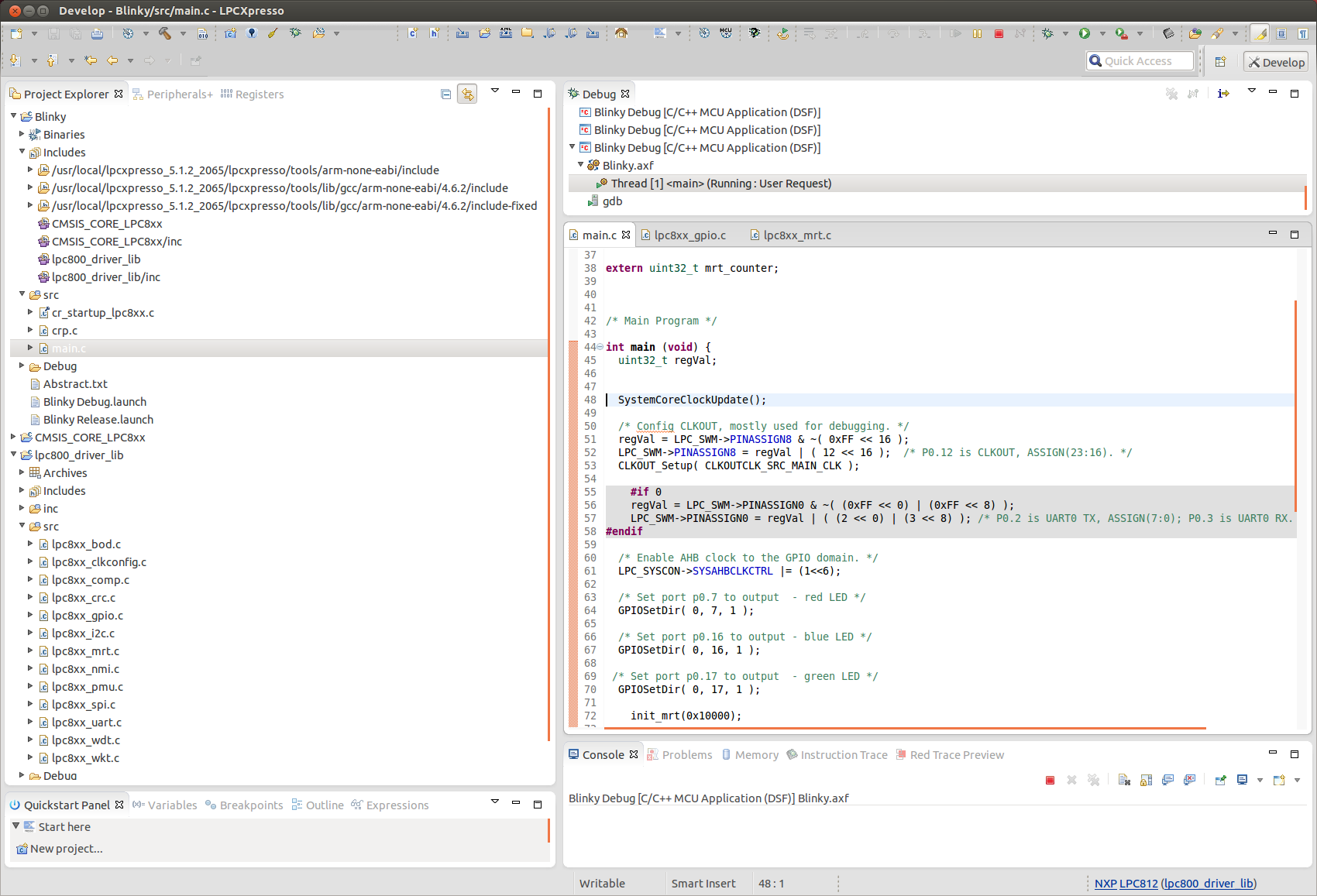Open the Instruction Trace tab
The height and width of the screenshot is (896, 1317).
(837, 754)
